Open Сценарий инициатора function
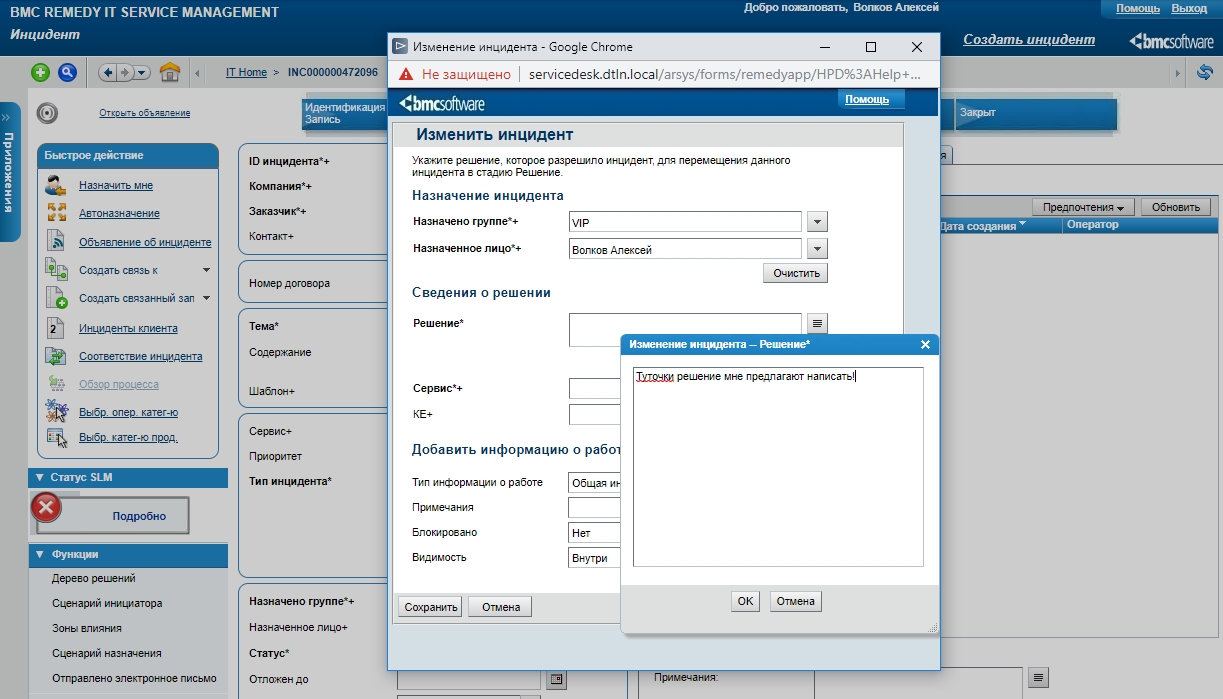This screenshot has height=699, width=1223. pyautogui.click(x=107, y=603)
